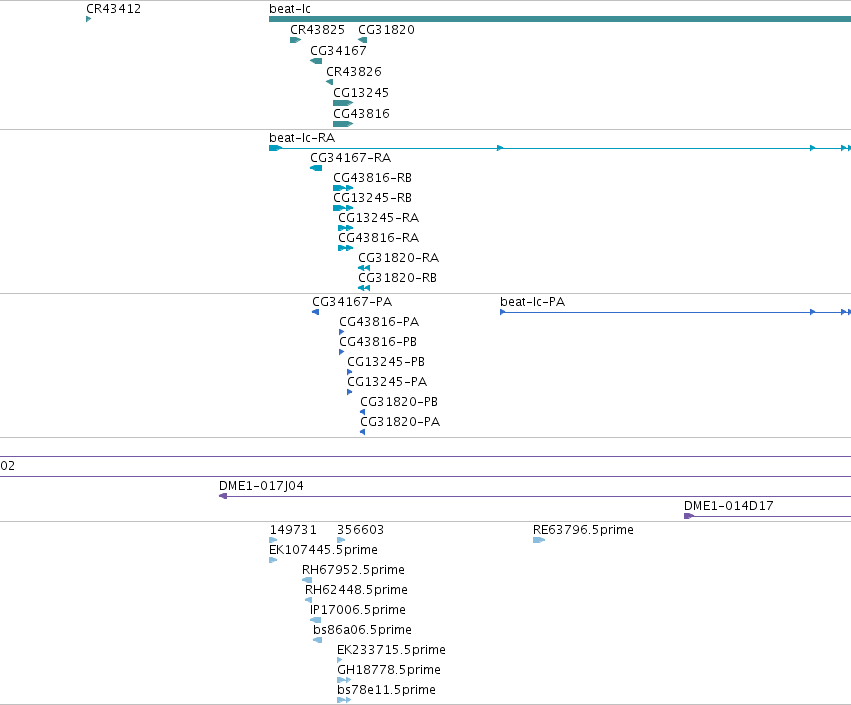Click the DME1-014D17 clone label

(729, 506)
